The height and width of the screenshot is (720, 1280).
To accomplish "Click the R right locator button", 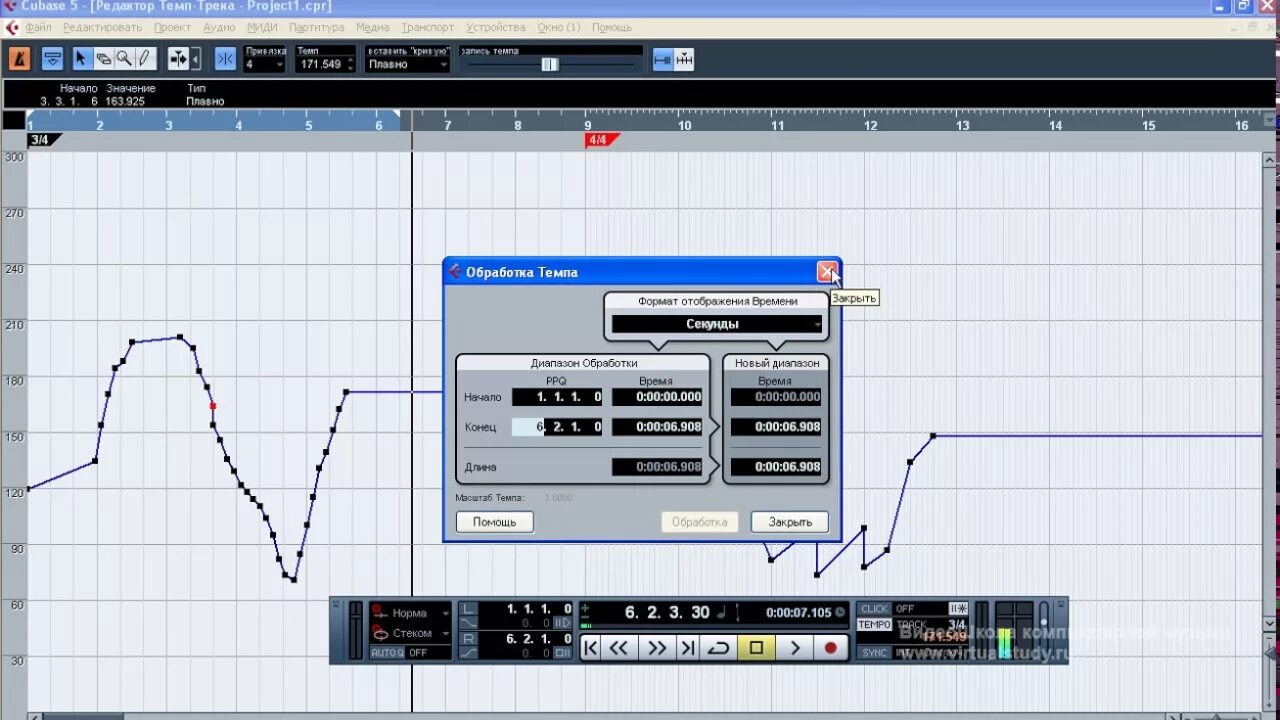I will (470, 638).
